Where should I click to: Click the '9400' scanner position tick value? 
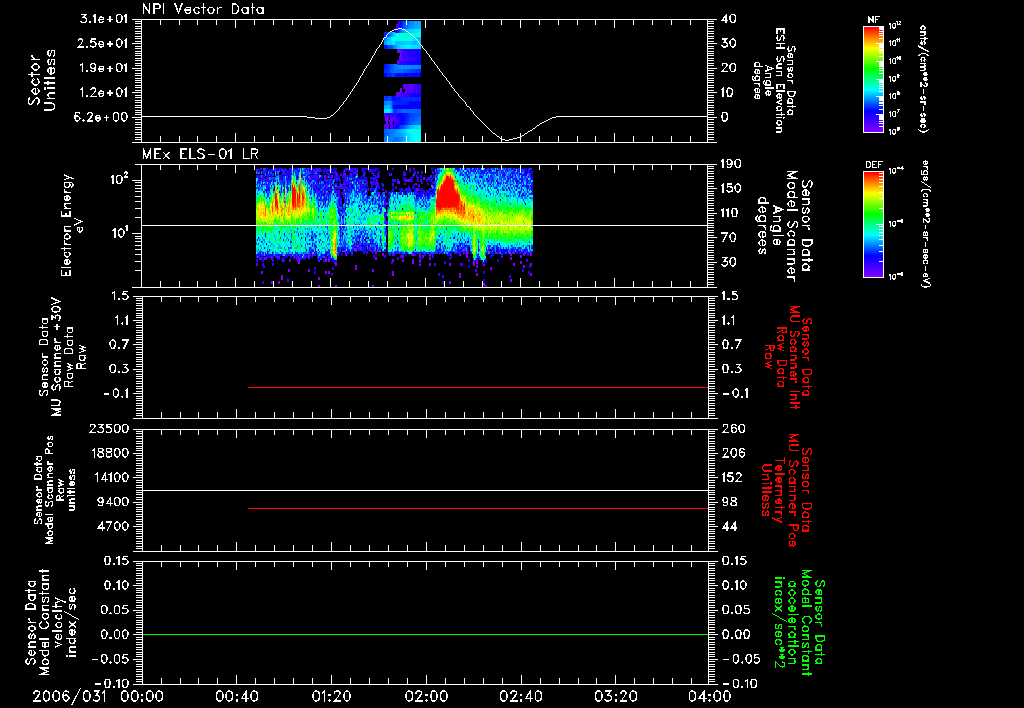click(113, 502)
